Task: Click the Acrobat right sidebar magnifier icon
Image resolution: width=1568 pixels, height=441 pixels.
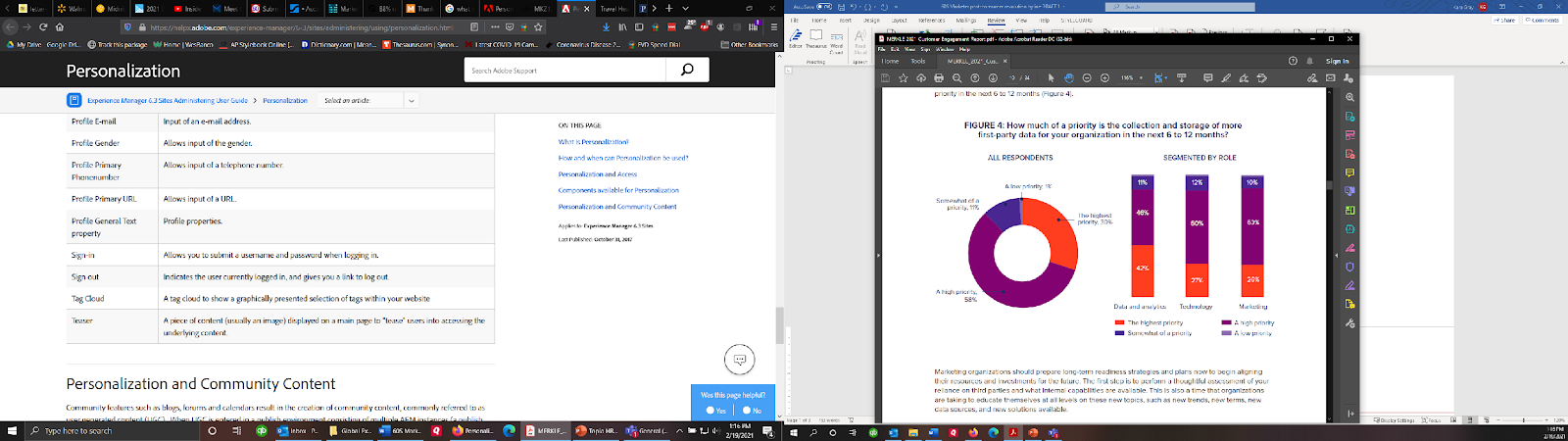Action: click(1350, 97)
